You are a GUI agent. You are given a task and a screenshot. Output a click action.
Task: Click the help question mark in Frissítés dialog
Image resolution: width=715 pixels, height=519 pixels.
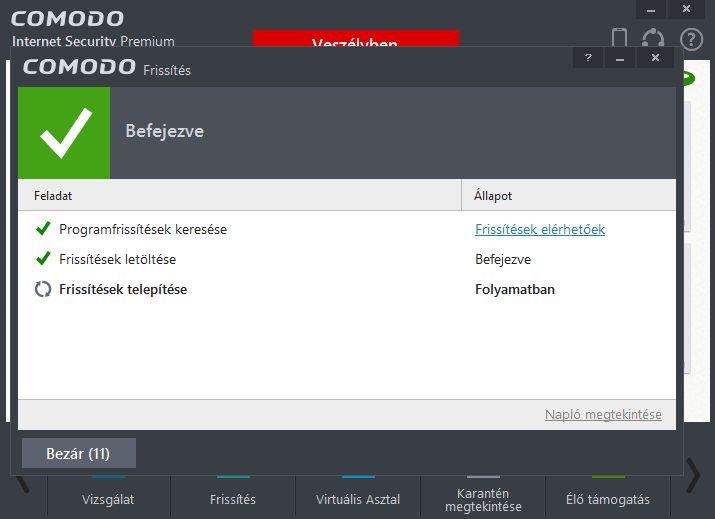pos(588,58)
